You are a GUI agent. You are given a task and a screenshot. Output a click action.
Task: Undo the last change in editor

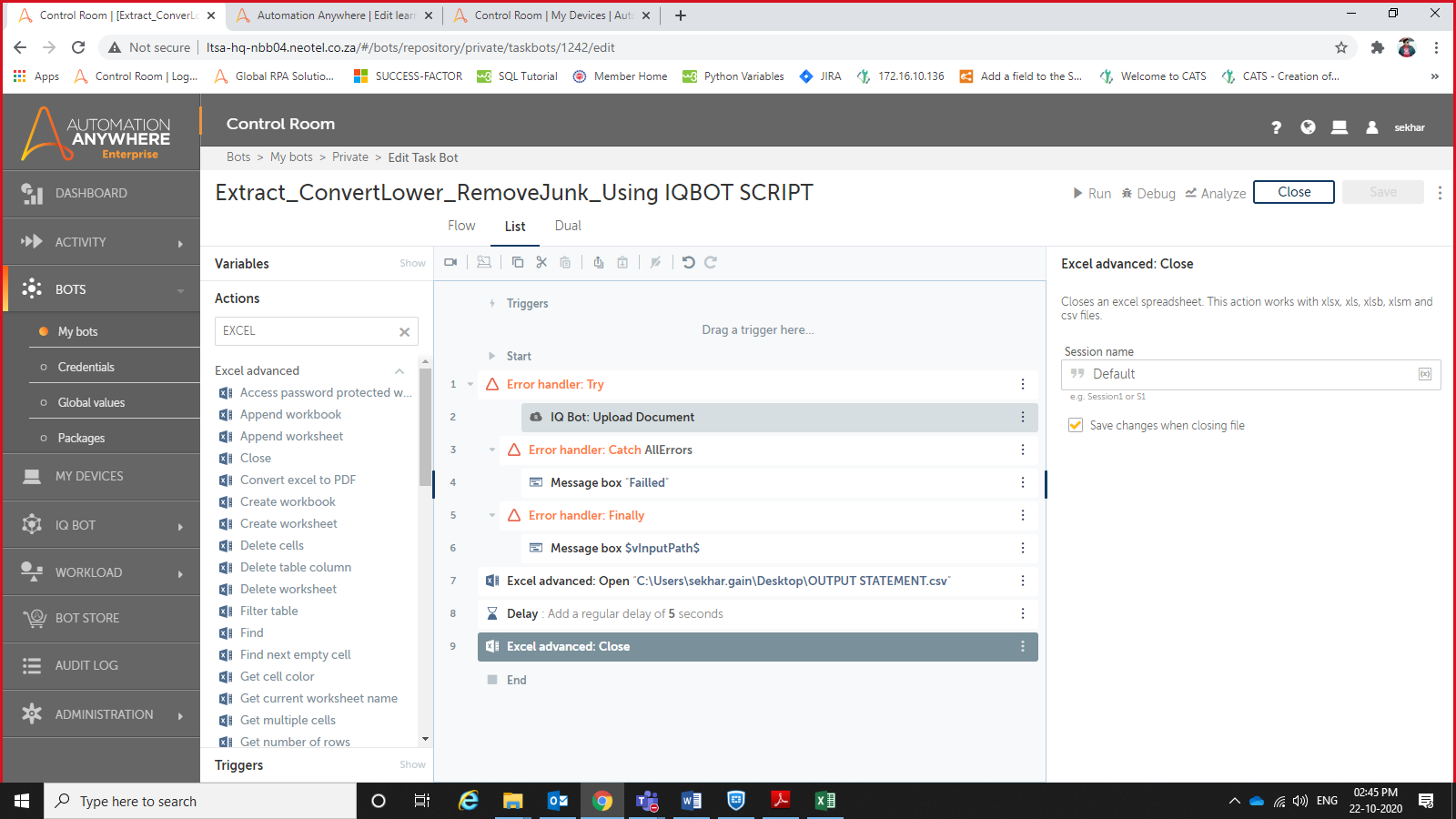pyautogui.click(x=689, y=262)
